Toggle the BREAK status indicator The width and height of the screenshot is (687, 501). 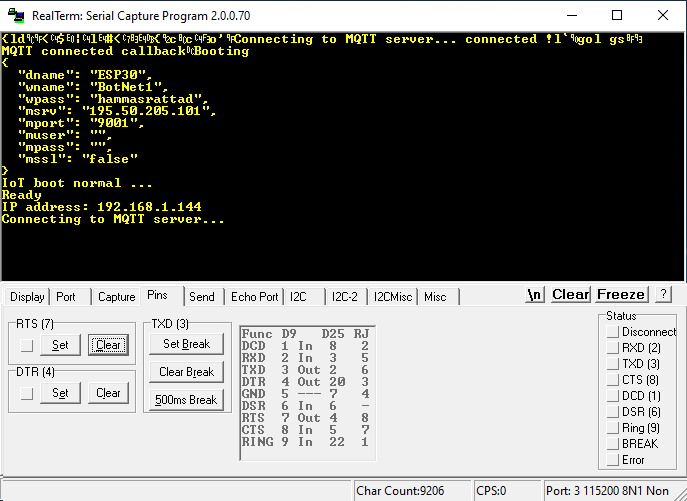[x=612, y=444]
